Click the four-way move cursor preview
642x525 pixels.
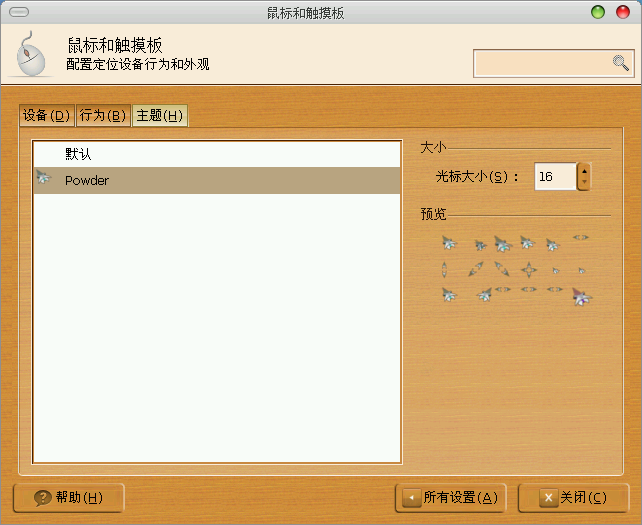(x=529, y=270)
